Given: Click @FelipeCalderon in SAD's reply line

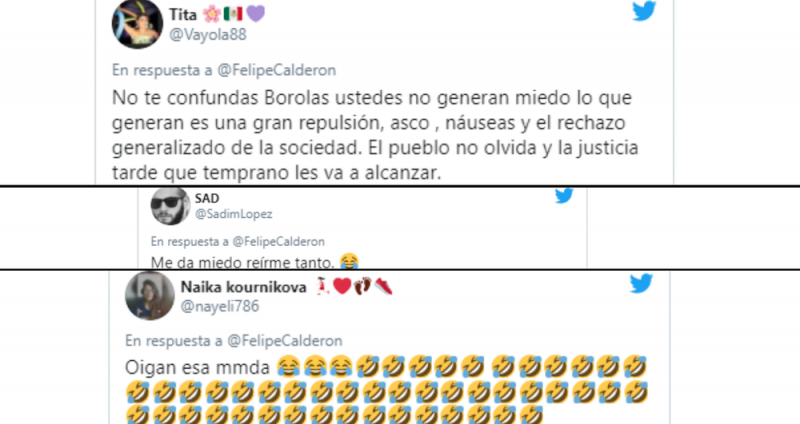Looking at the screenshot, I should [x=279, y=241].
